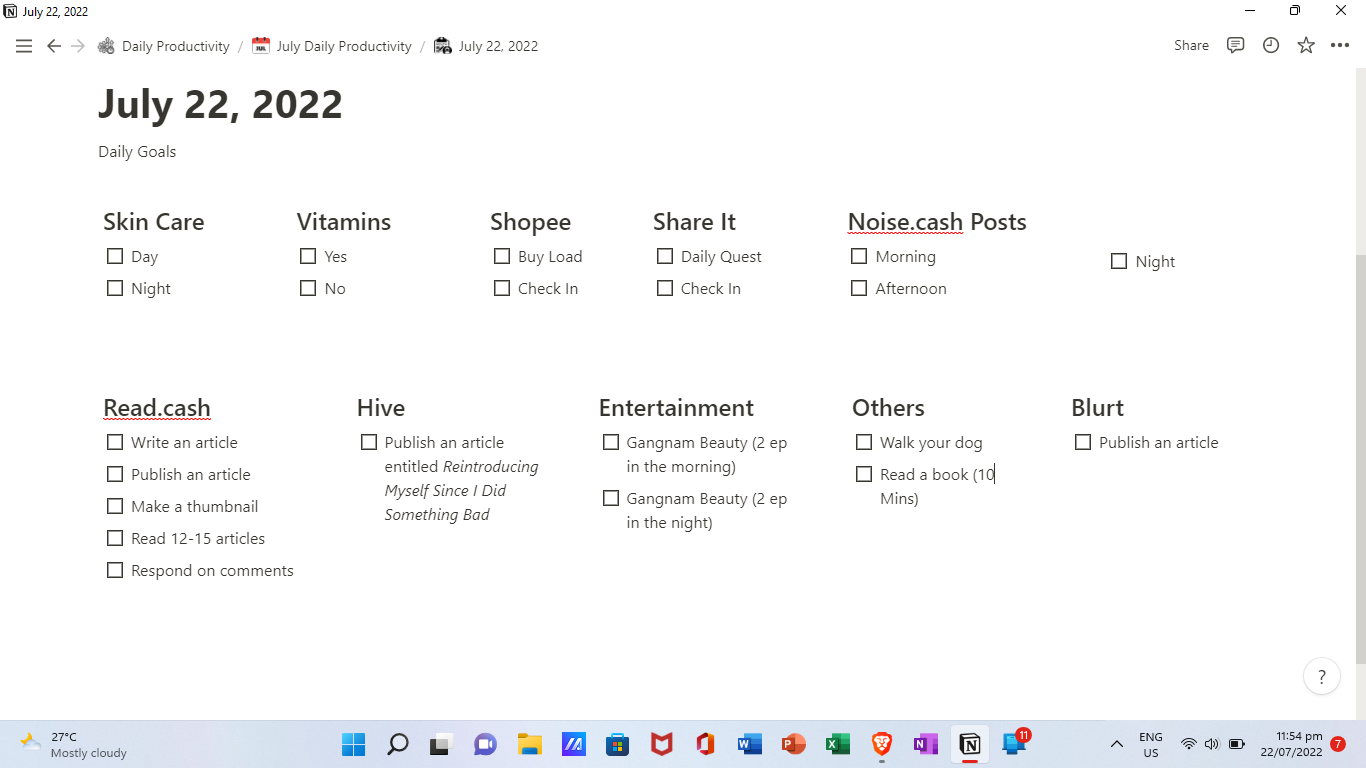Image resolution: width=1366 pixels, height=768 pixels.
Task: Open the notification center badge showing 7
Action: (x=1338, y=744)
